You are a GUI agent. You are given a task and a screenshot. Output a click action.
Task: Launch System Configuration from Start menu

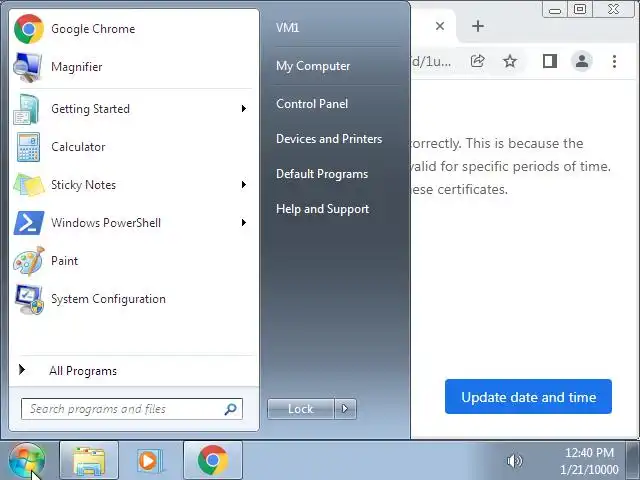point(134,298)
